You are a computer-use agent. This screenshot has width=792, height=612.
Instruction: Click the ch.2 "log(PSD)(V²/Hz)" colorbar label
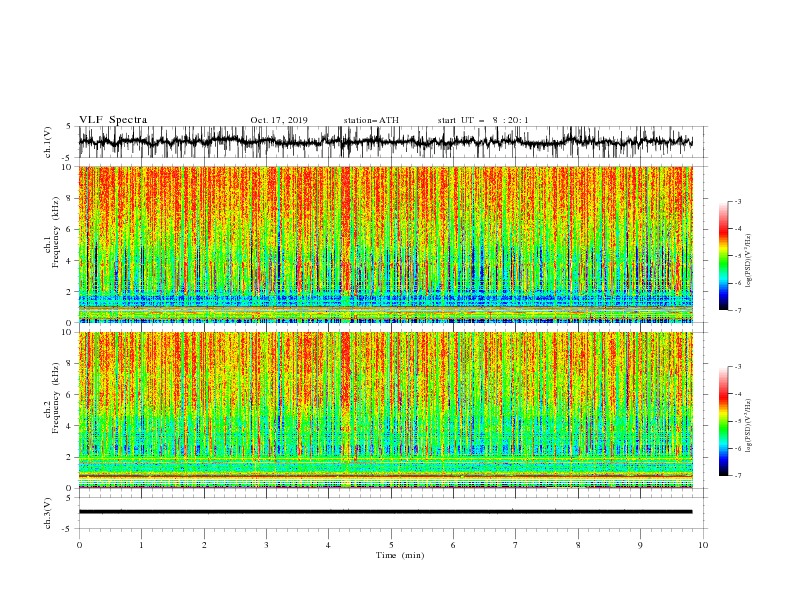(748, 425)
